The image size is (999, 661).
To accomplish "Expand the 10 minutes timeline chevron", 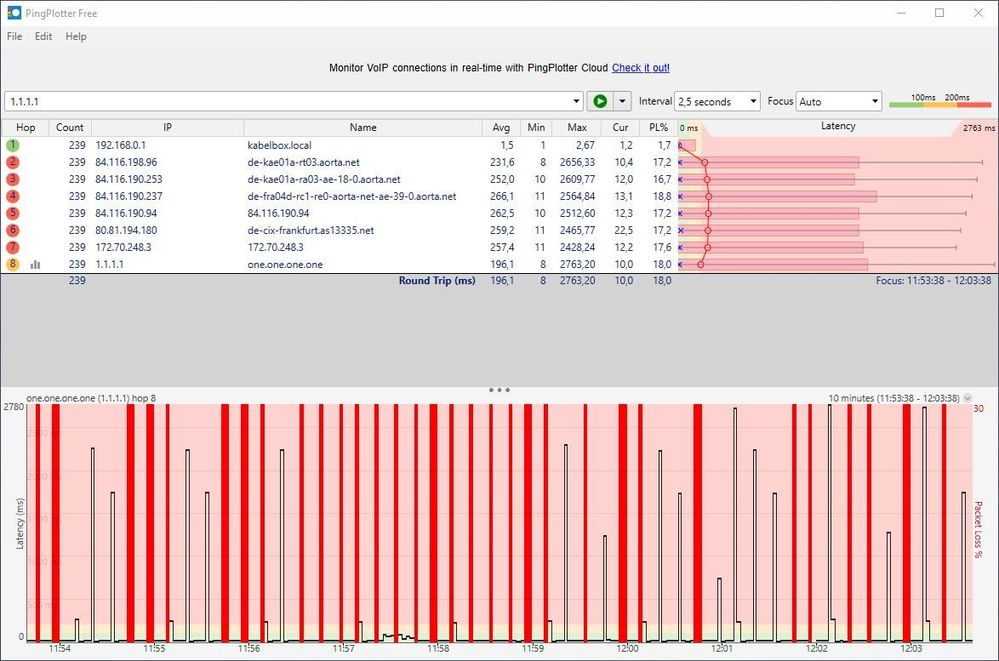I will coord(967,398).
